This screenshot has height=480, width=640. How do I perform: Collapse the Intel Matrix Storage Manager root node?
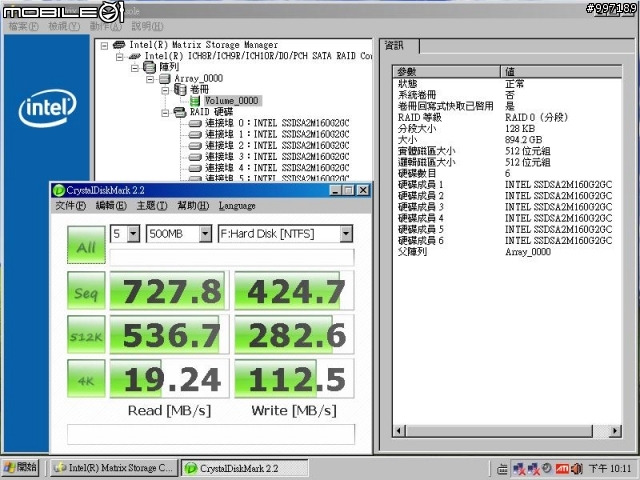(x=104, y=45)
